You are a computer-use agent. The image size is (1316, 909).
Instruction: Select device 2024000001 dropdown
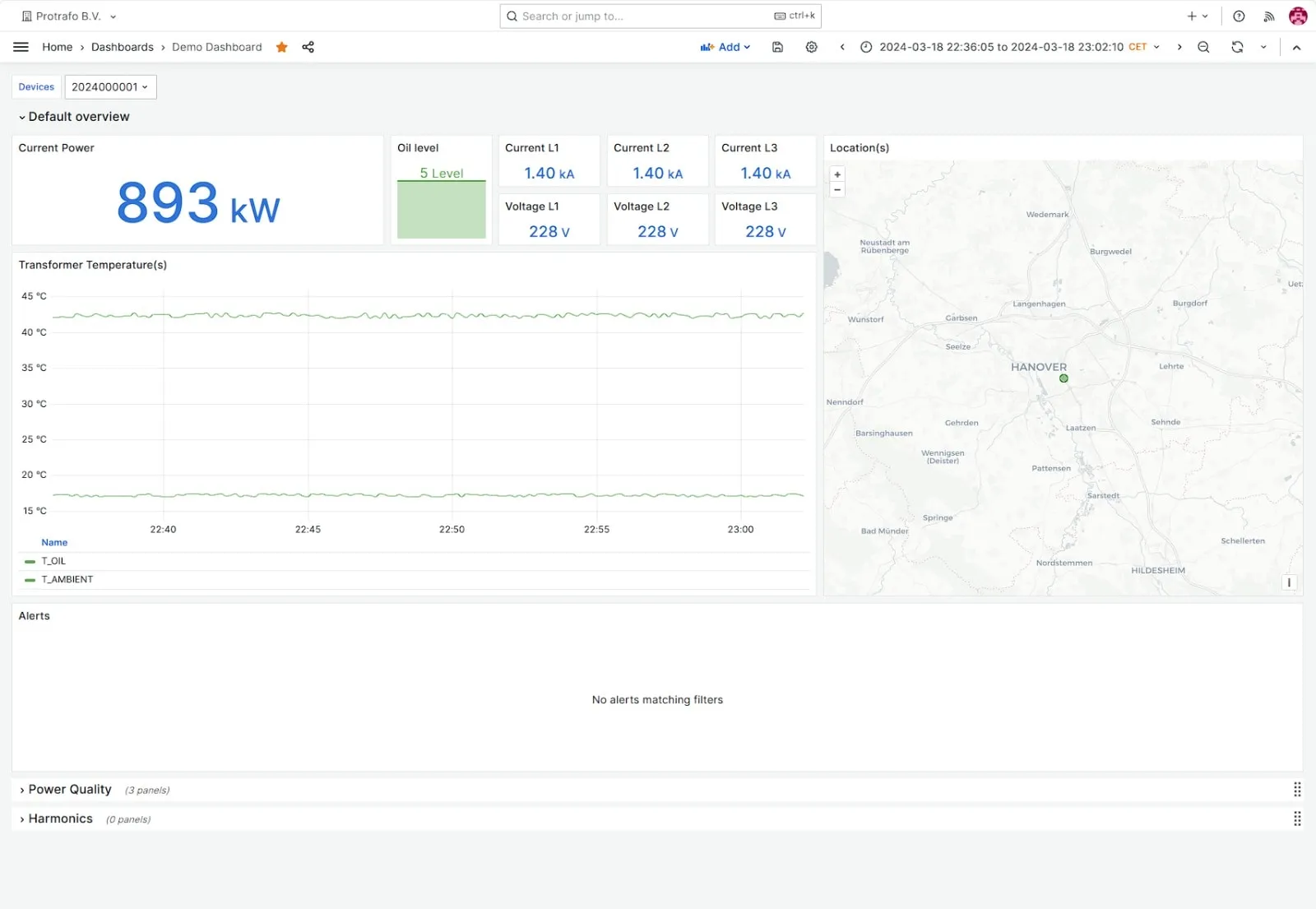tap(110, 86)
